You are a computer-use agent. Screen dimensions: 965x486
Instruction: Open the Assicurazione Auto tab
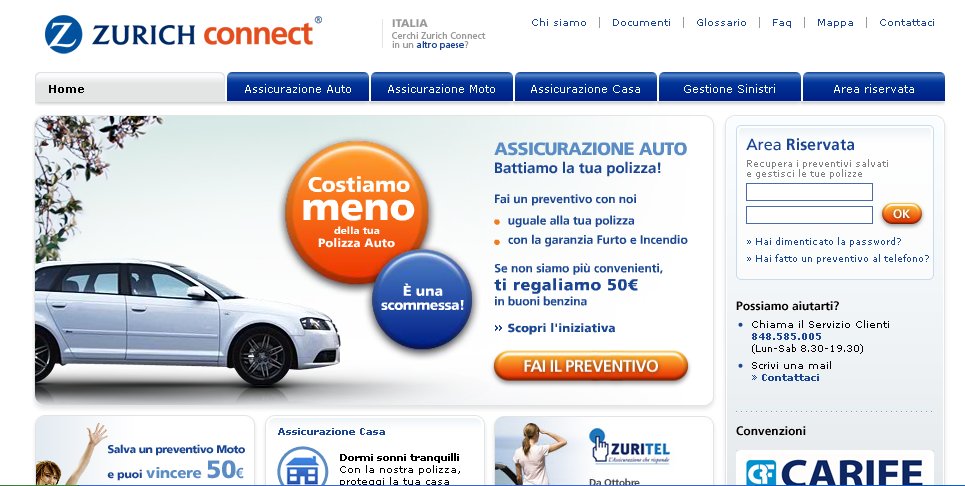click(x=298, y=87)
